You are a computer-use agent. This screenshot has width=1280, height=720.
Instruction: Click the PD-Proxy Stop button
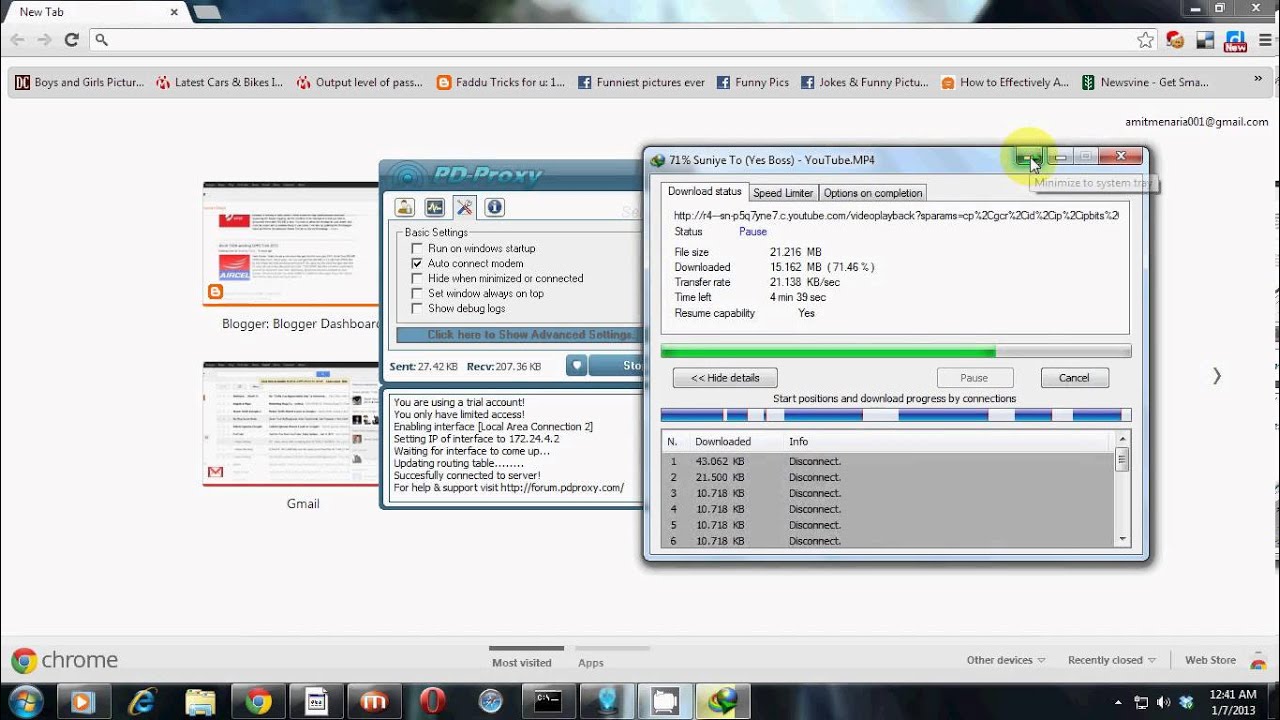coord(616,366)
